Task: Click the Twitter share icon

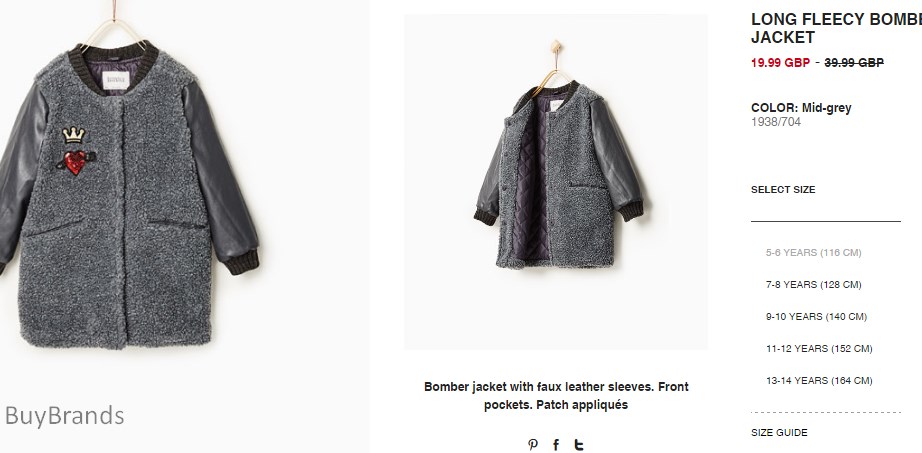Action: (x=579, y=445)
